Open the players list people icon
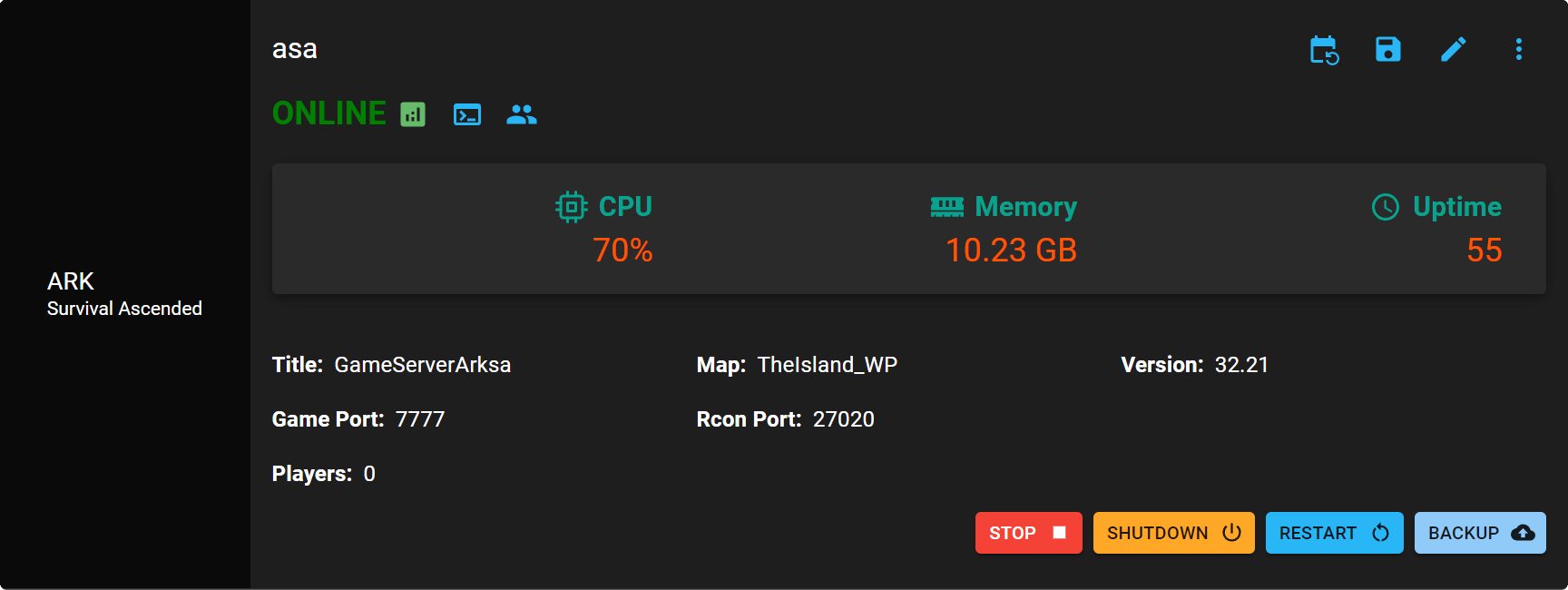The image size is (1568, 590). [x=522, y=114]
